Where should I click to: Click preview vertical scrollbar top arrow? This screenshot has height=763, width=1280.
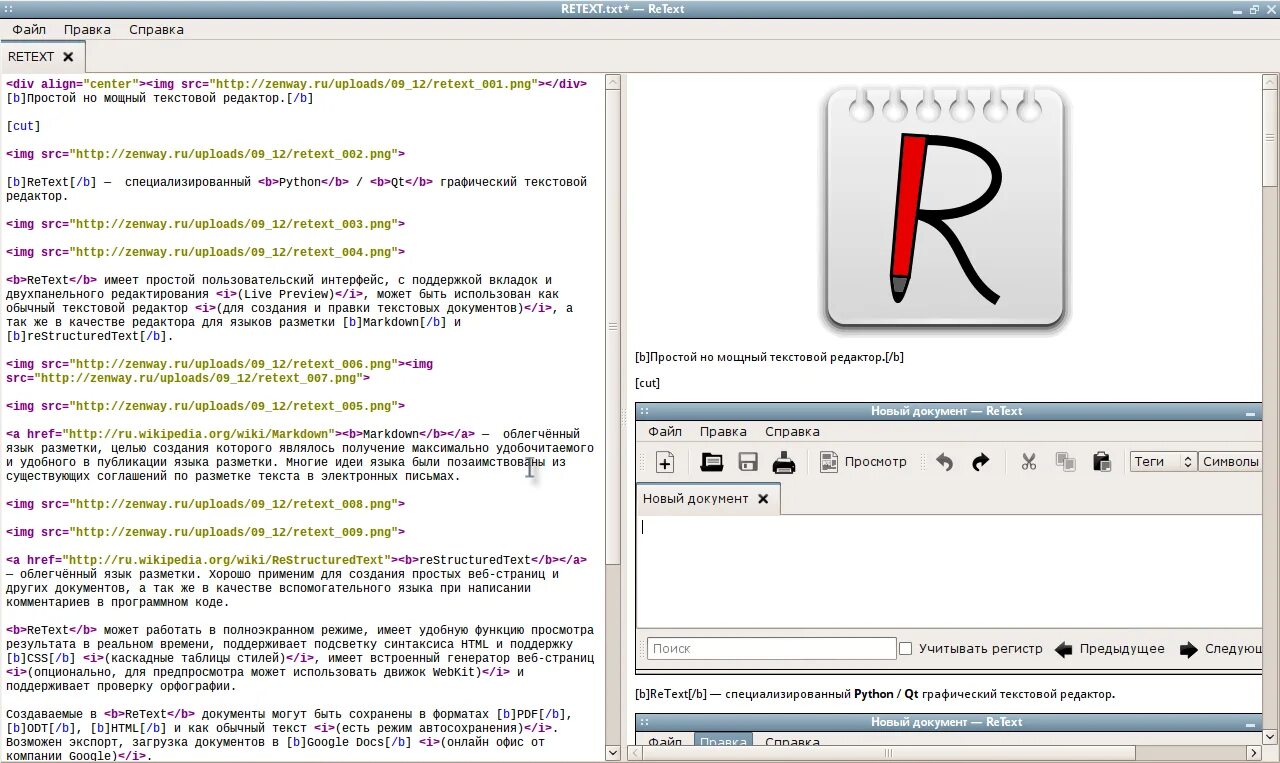point(1270,81)
